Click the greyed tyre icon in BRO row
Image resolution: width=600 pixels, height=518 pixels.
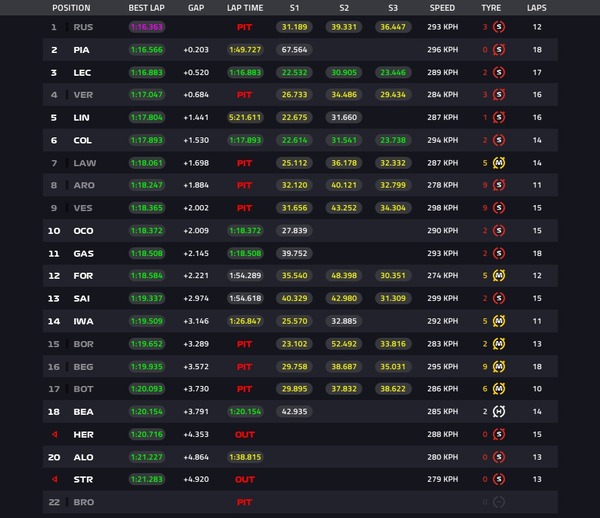499,502
